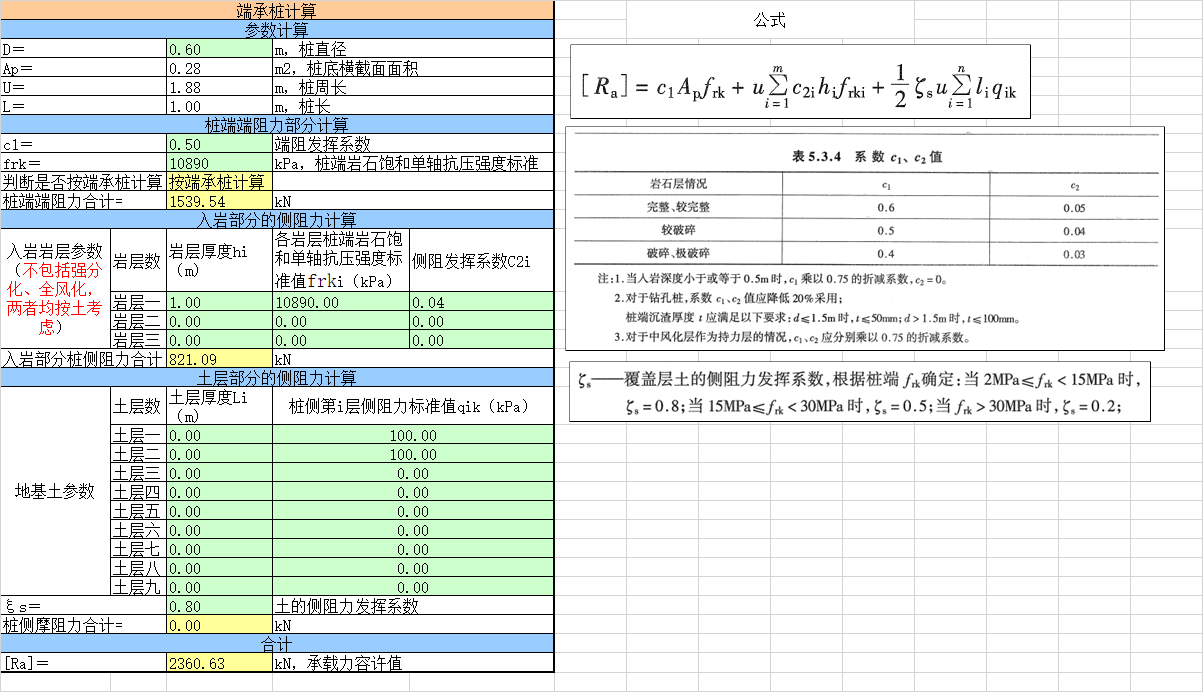Click the "判断是否按端承桩计算" label cell
This screenshot has width=1203, height=692.
click(84, 182)
